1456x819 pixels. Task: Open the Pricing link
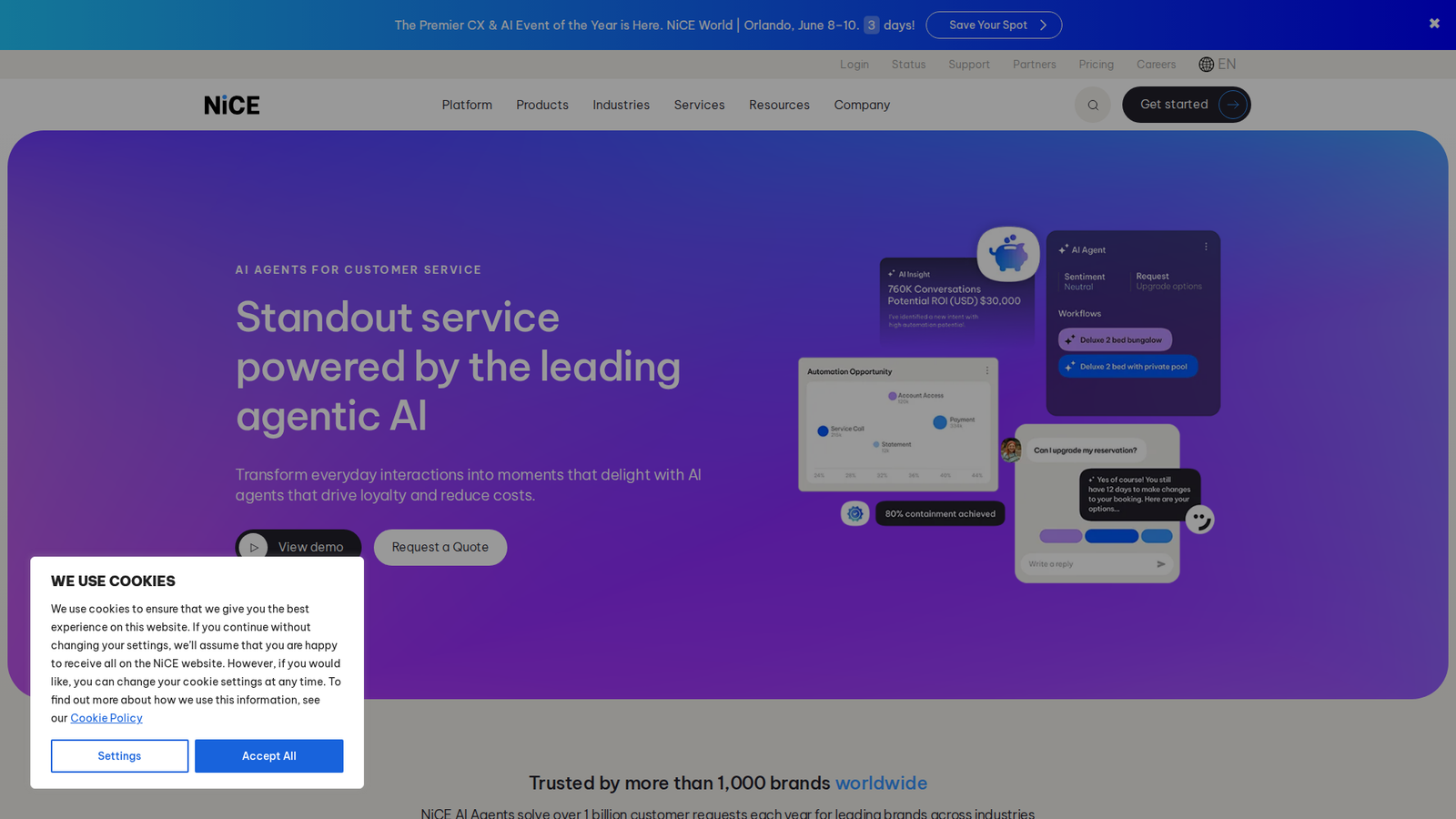1097,65
